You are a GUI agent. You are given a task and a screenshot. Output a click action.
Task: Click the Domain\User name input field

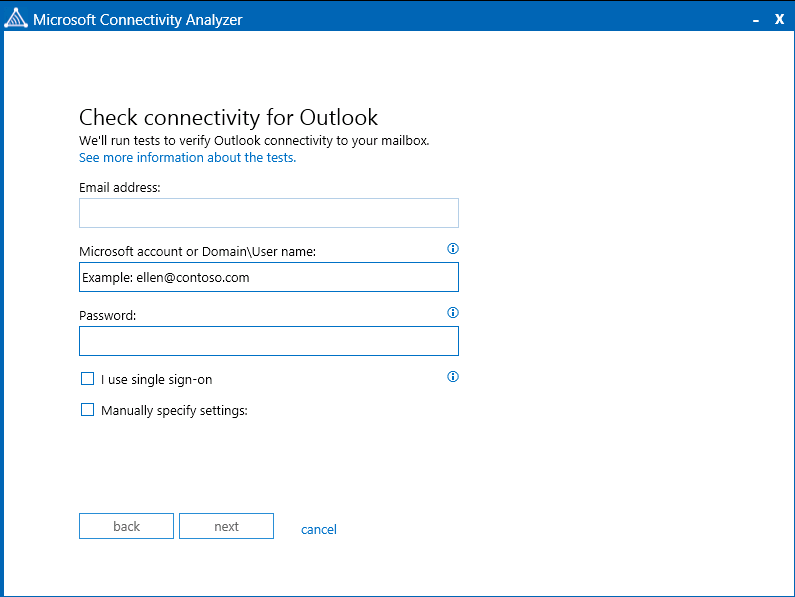point(268,277)
